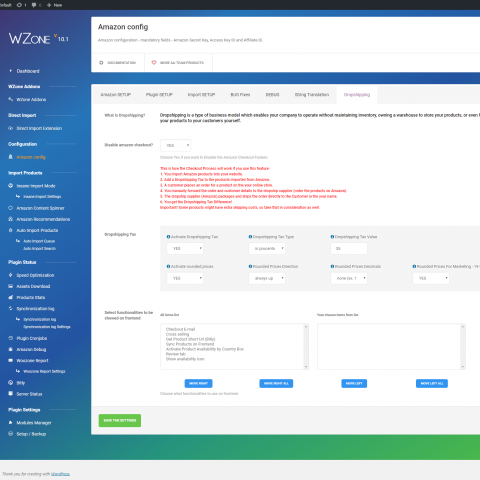Expand the Dropshipping Tax Type select box

(267, 248)
